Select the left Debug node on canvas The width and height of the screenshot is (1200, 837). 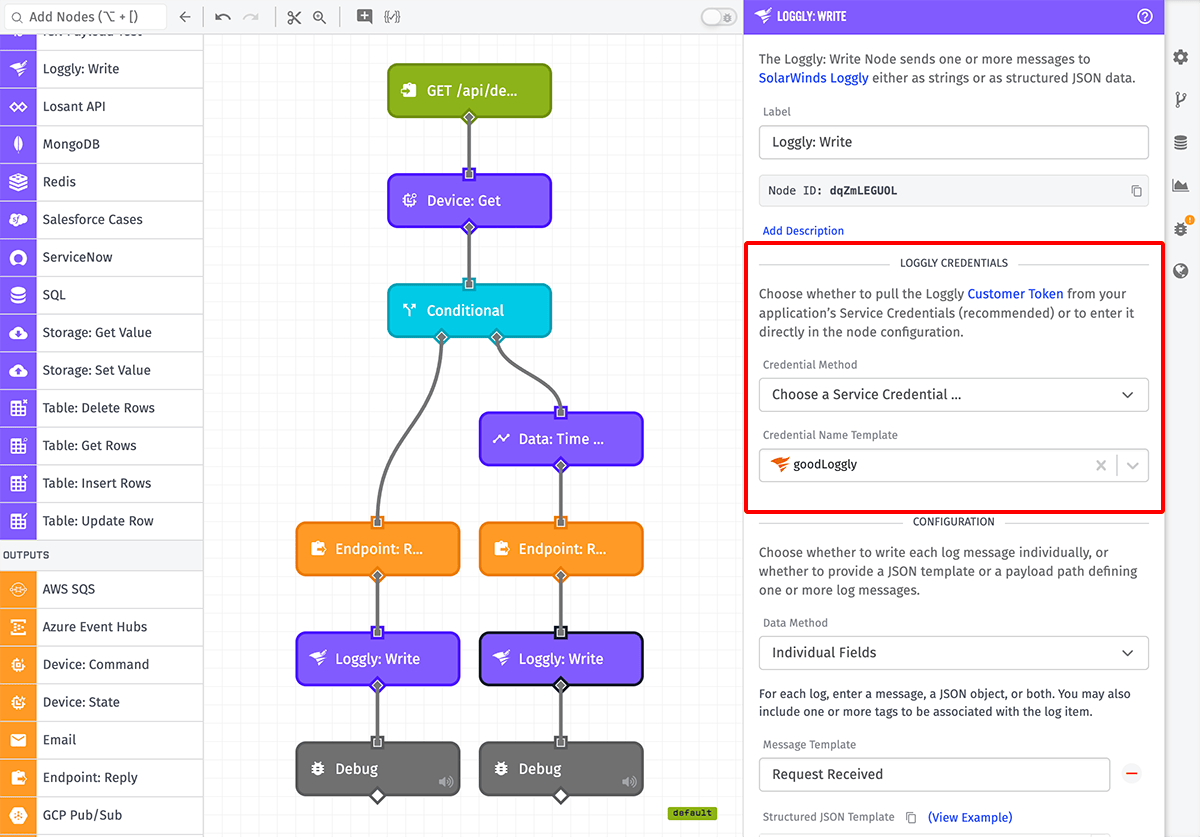click(377, 769)
